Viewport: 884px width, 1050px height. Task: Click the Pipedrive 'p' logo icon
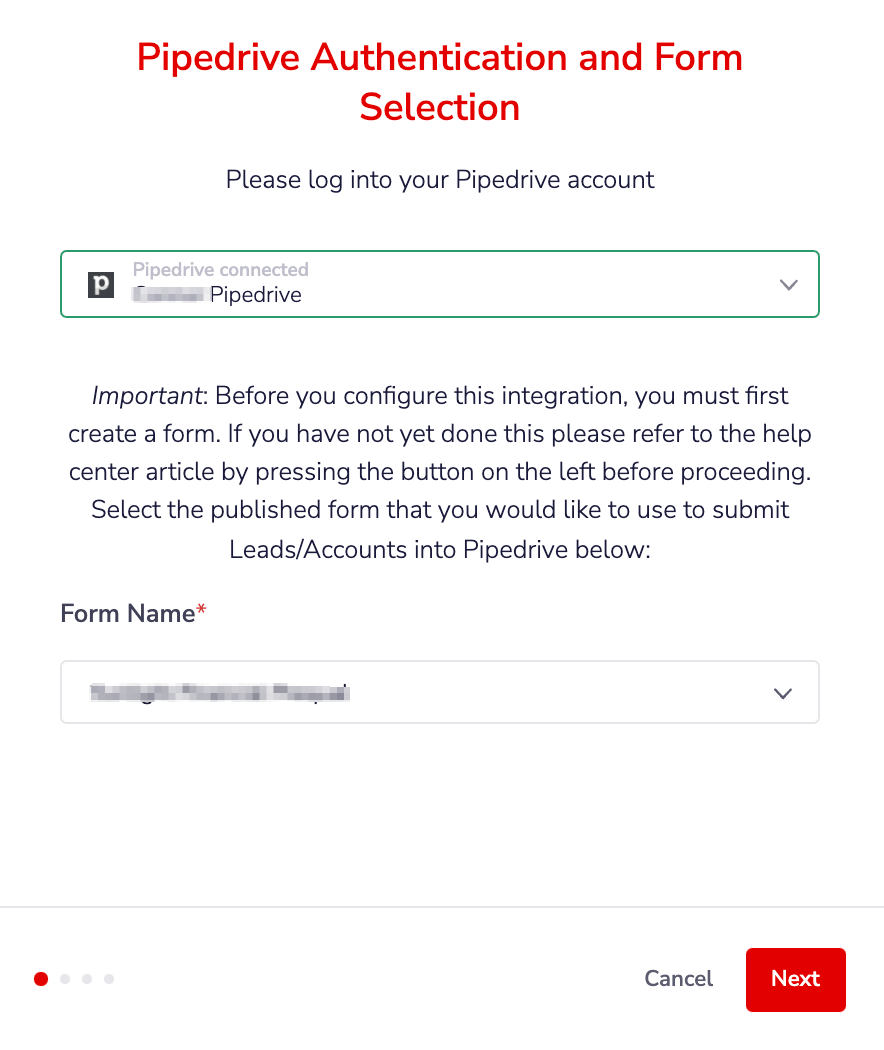point(101,285)
